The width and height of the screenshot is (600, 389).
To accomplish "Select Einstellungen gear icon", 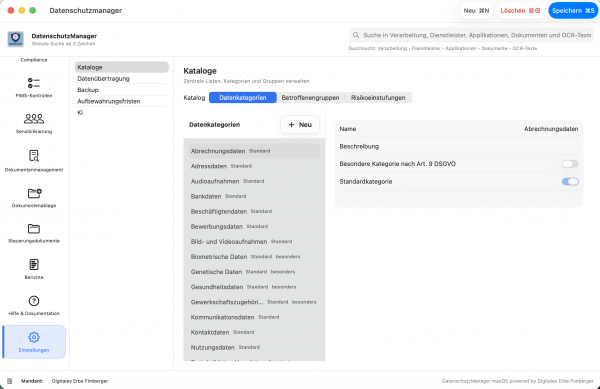I will 34,337.
